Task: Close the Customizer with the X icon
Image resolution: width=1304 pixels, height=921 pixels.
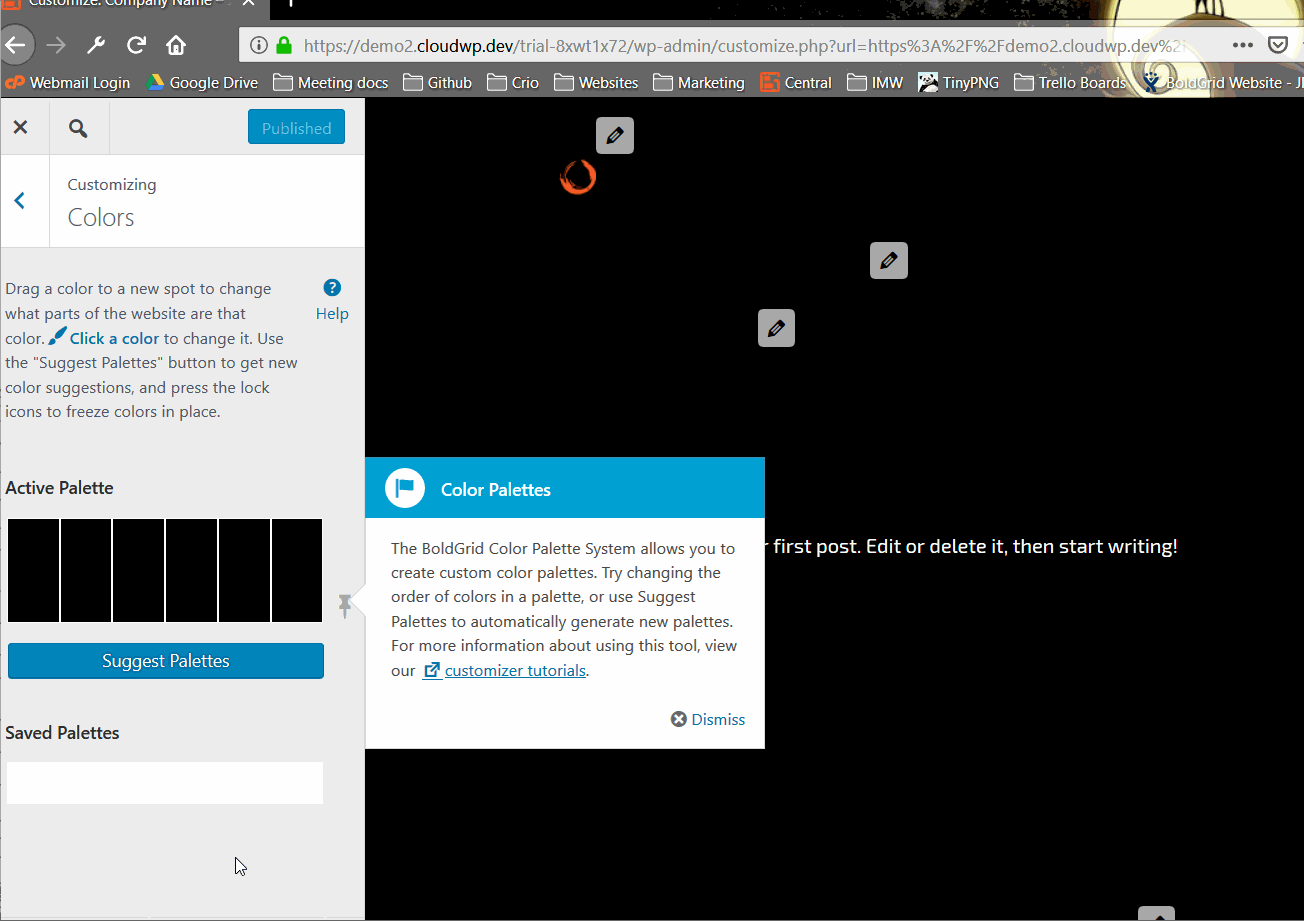Action: [22, 127]
